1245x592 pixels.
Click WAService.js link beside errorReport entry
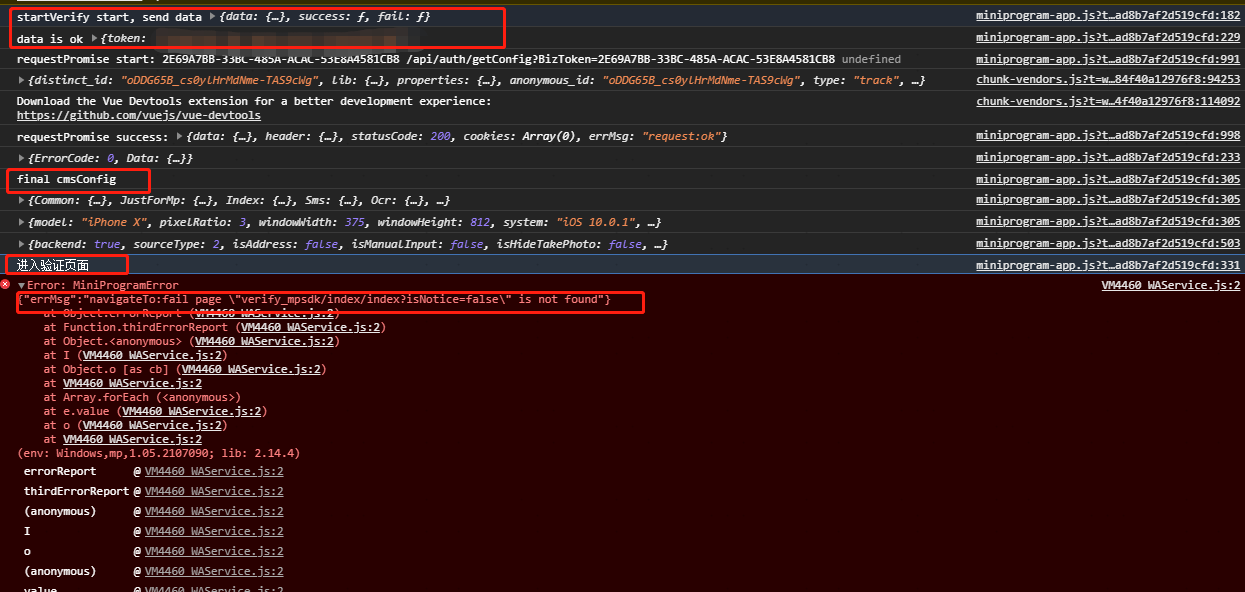click(x=213, y=471)
